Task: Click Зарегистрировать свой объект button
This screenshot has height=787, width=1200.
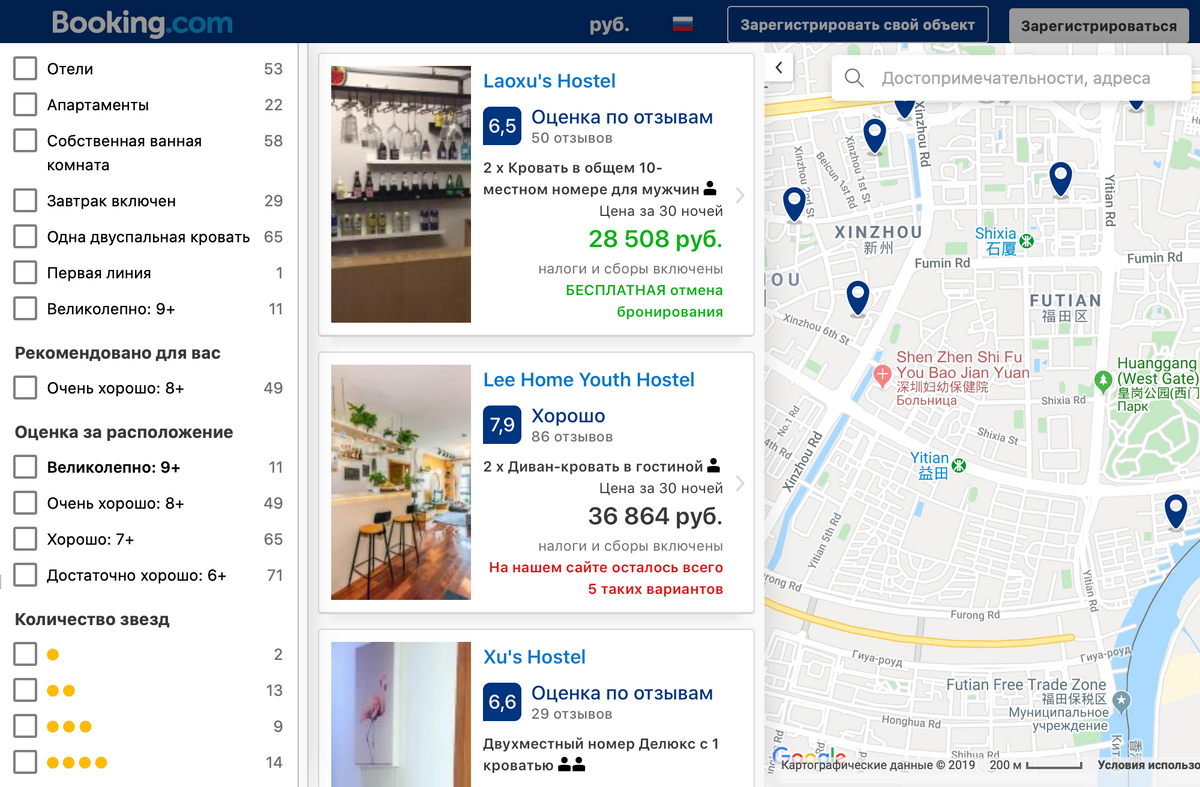Action: 857,25
